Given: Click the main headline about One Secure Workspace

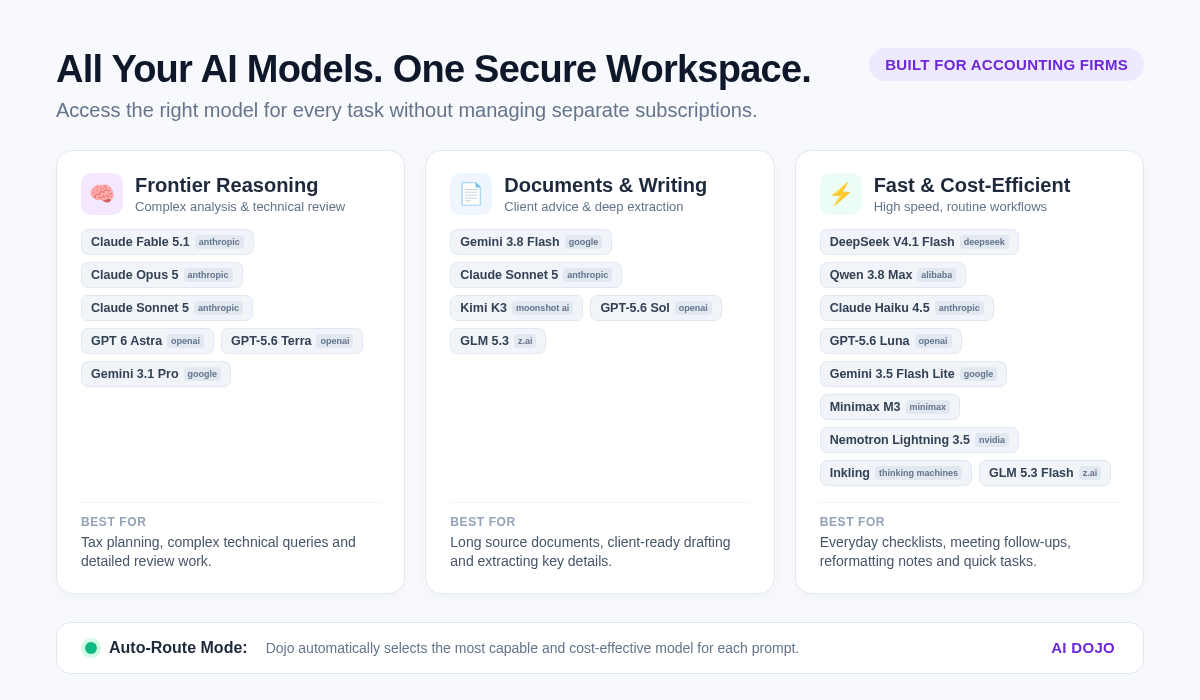Looking at the screenshot, I should (433, 69).
